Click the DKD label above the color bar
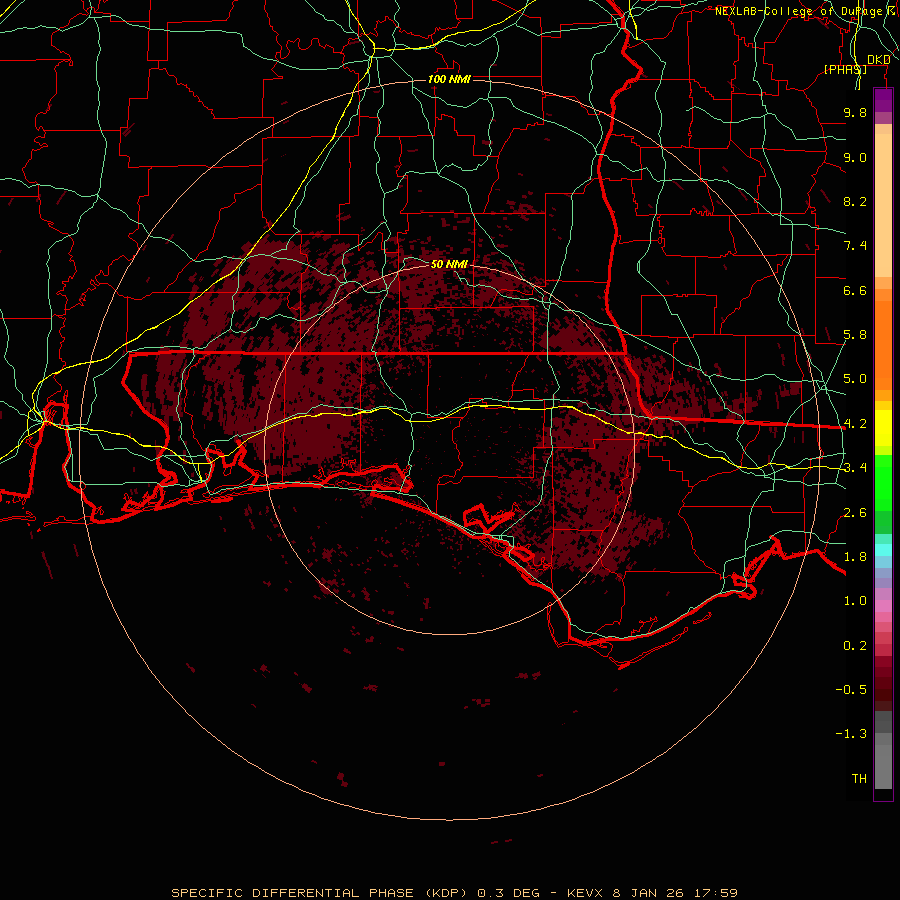The image size is (900, 900). 878,60
